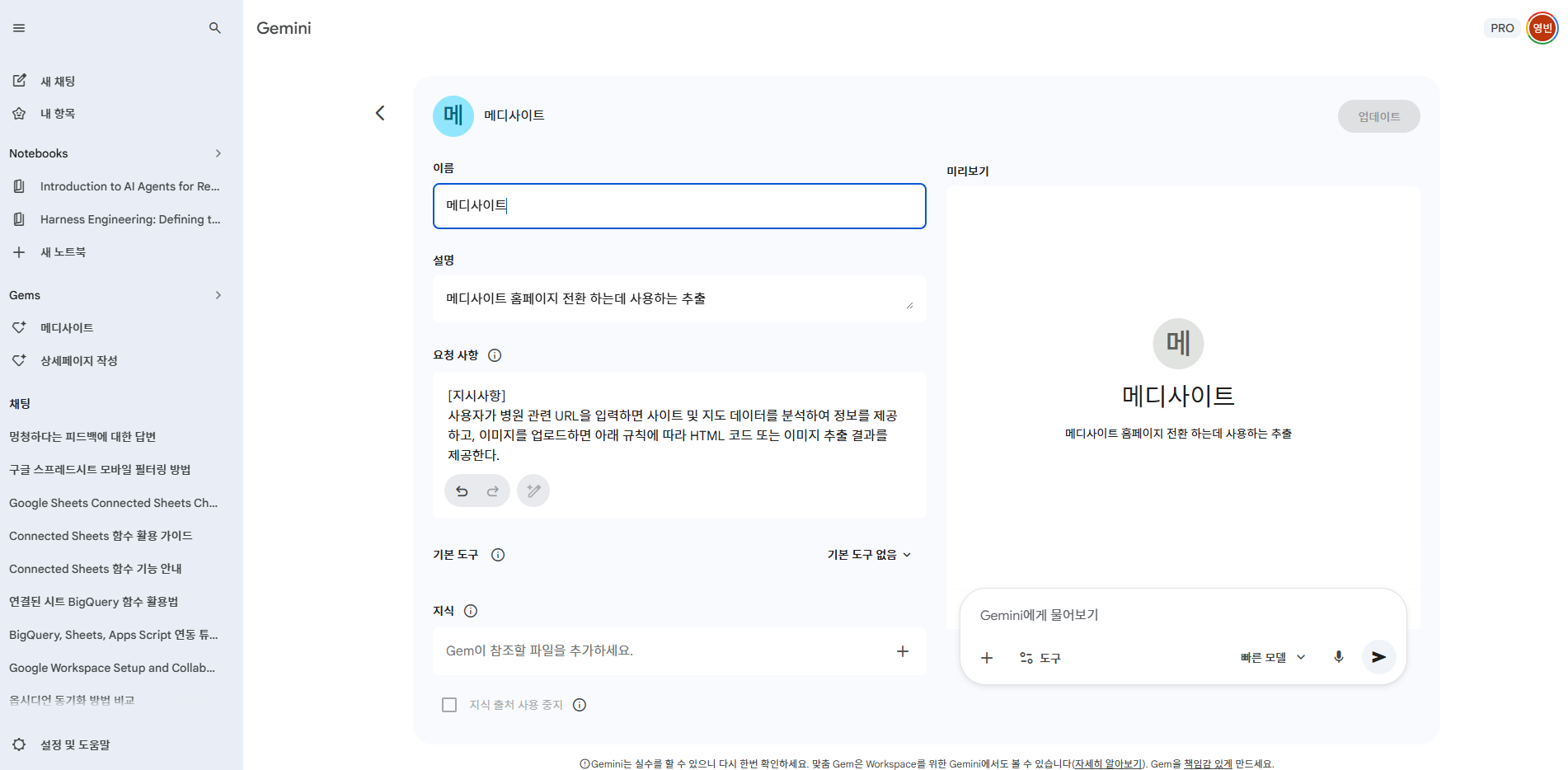The width and height of the screenshot is (1568, 770).
Task: Click the 요청 사항 instructions text area
Action: tap(679, 425)
